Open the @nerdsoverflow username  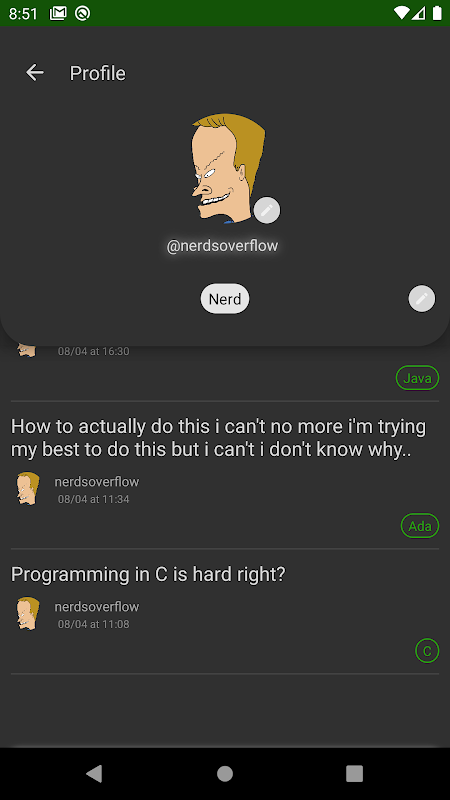222,246
